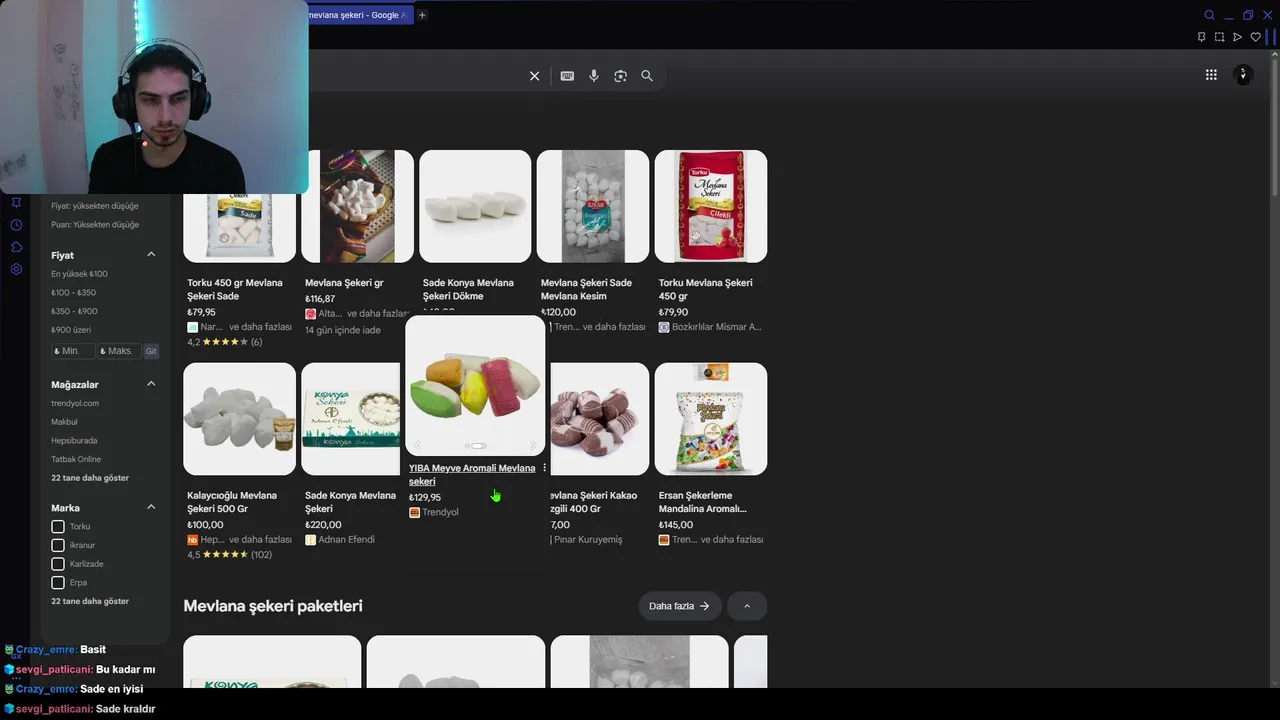Show 22 more brands under Marka
Viewport: 1280px width, 720px height.
(90, 601)
